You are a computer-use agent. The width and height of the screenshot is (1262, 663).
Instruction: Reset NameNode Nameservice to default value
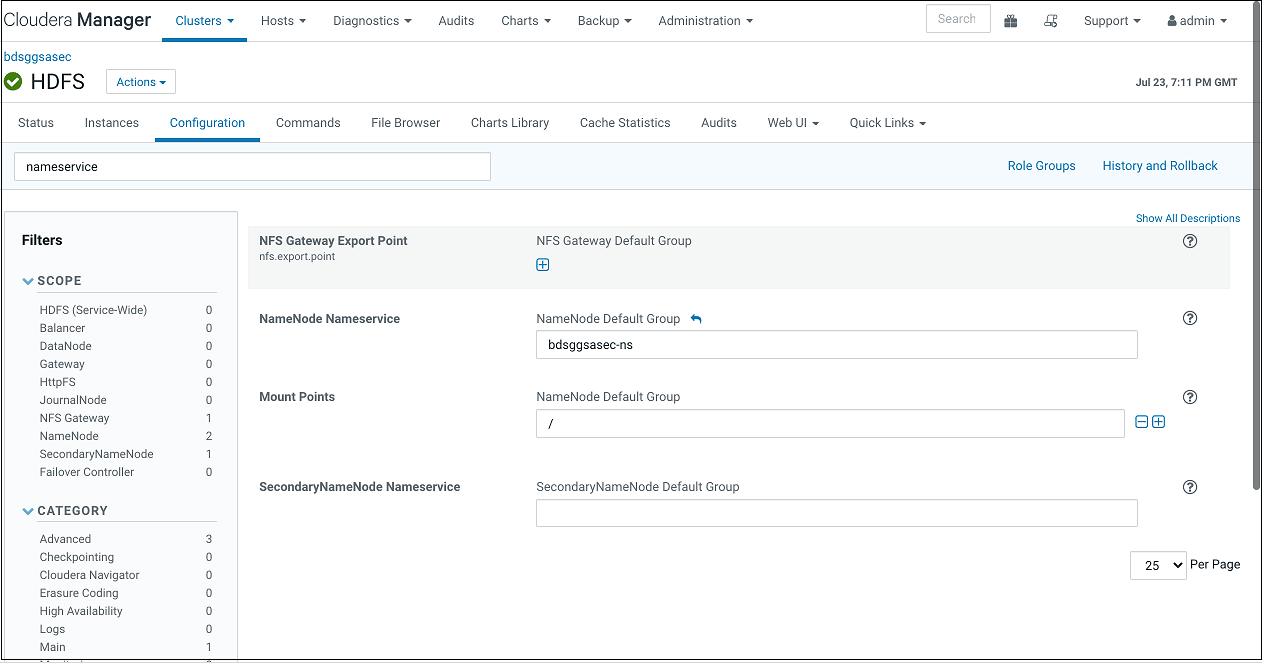coord(696,319)
